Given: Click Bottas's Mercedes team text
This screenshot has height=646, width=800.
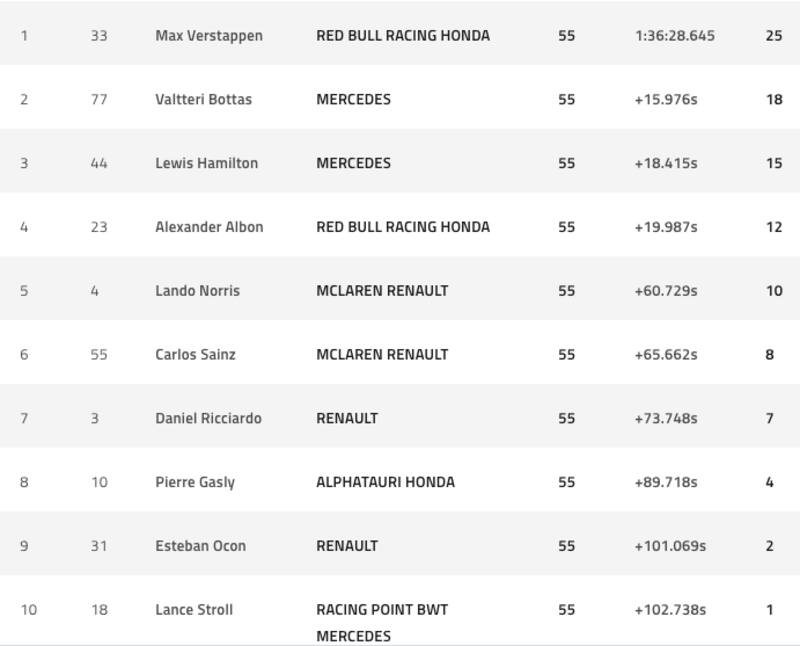Looking at the screenshot, I should tap(353, 100).
